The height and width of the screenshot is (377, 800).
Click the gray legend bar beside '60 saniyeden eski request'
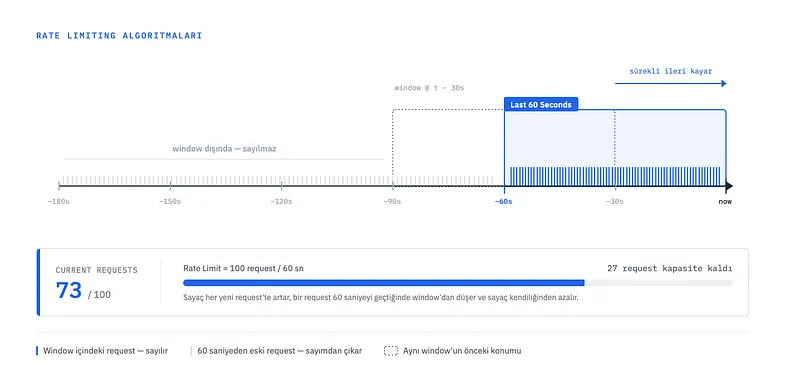point(191,351)
